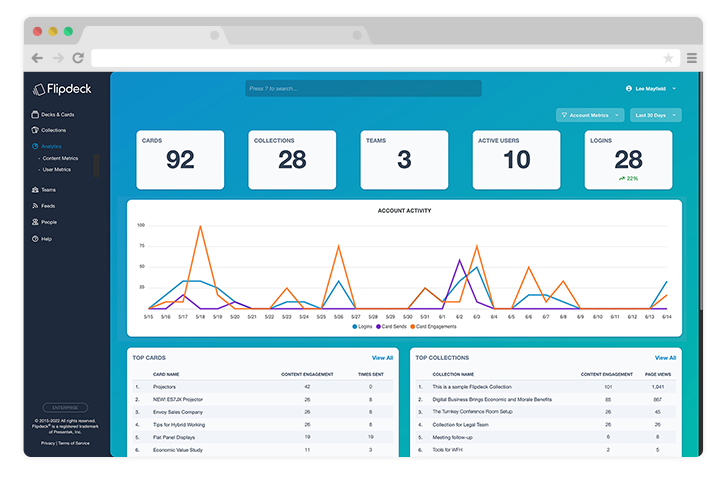Select Tools for WFH row
Image resolution: width=725 pixels, height=480 pixels.
(546, 449)
